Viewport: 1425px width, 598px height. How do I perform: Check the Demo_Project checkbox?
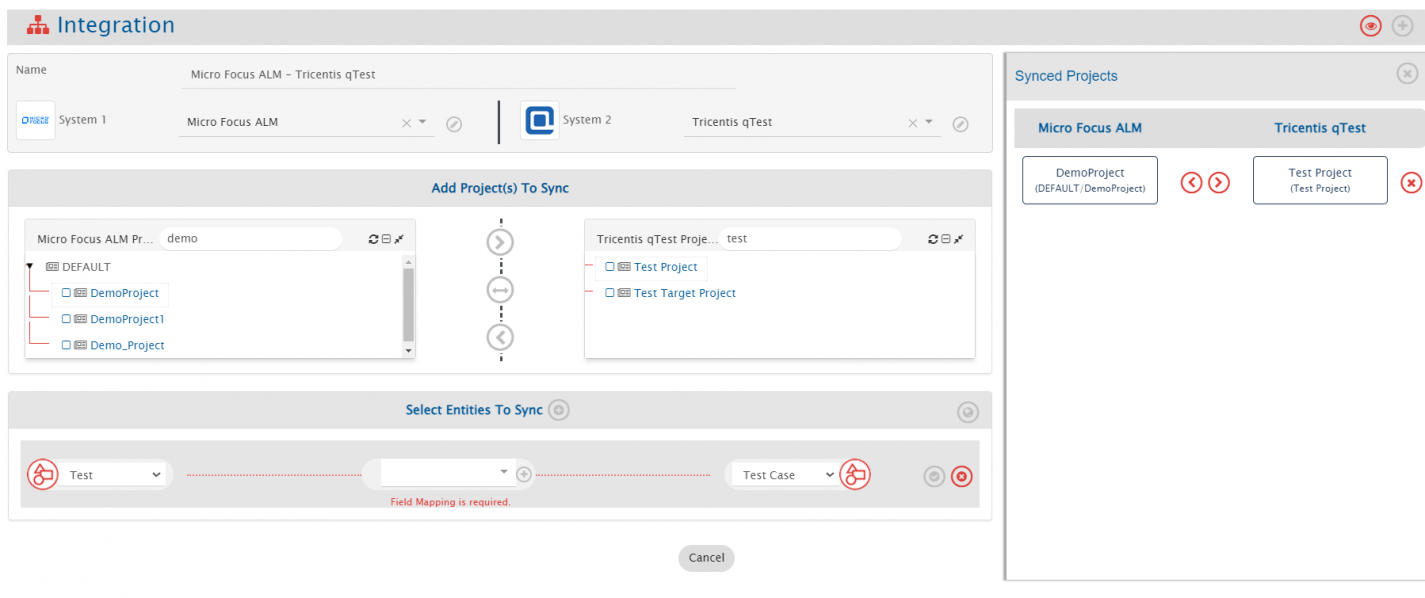click(x=66, y=345)
